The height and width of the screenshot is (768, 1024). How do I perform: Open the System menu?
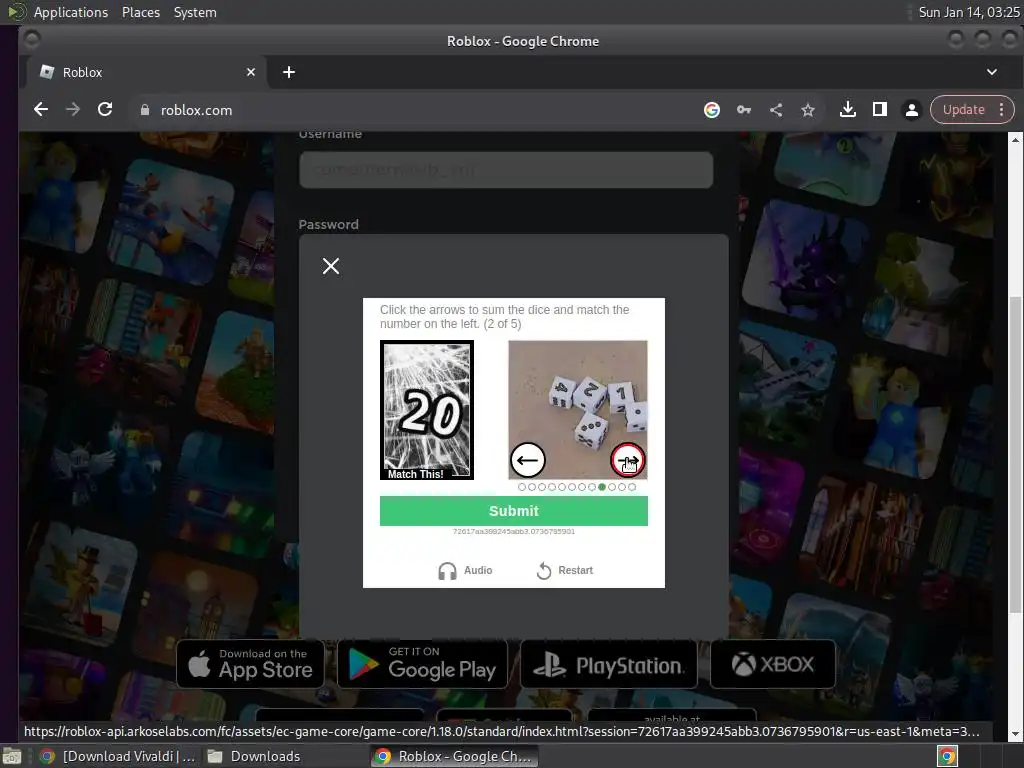195,12
